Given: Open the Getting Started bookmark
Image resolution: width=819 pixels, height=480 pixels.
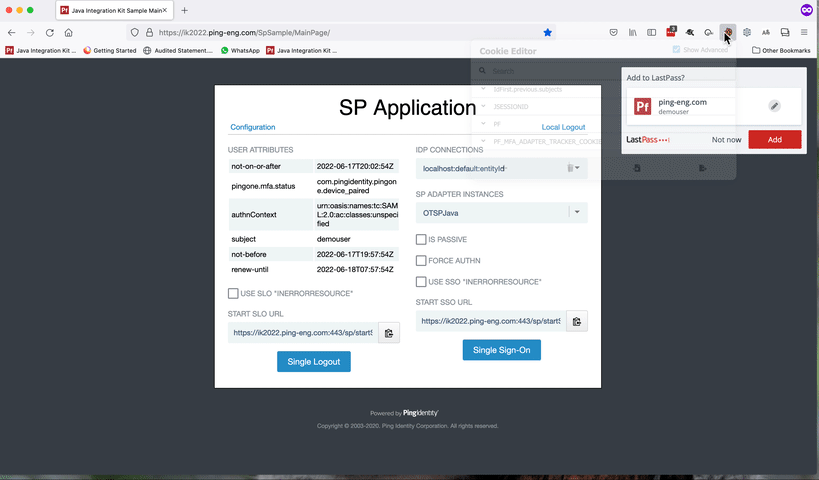Looking at the screenshot, I should click(x=110, y=51).
